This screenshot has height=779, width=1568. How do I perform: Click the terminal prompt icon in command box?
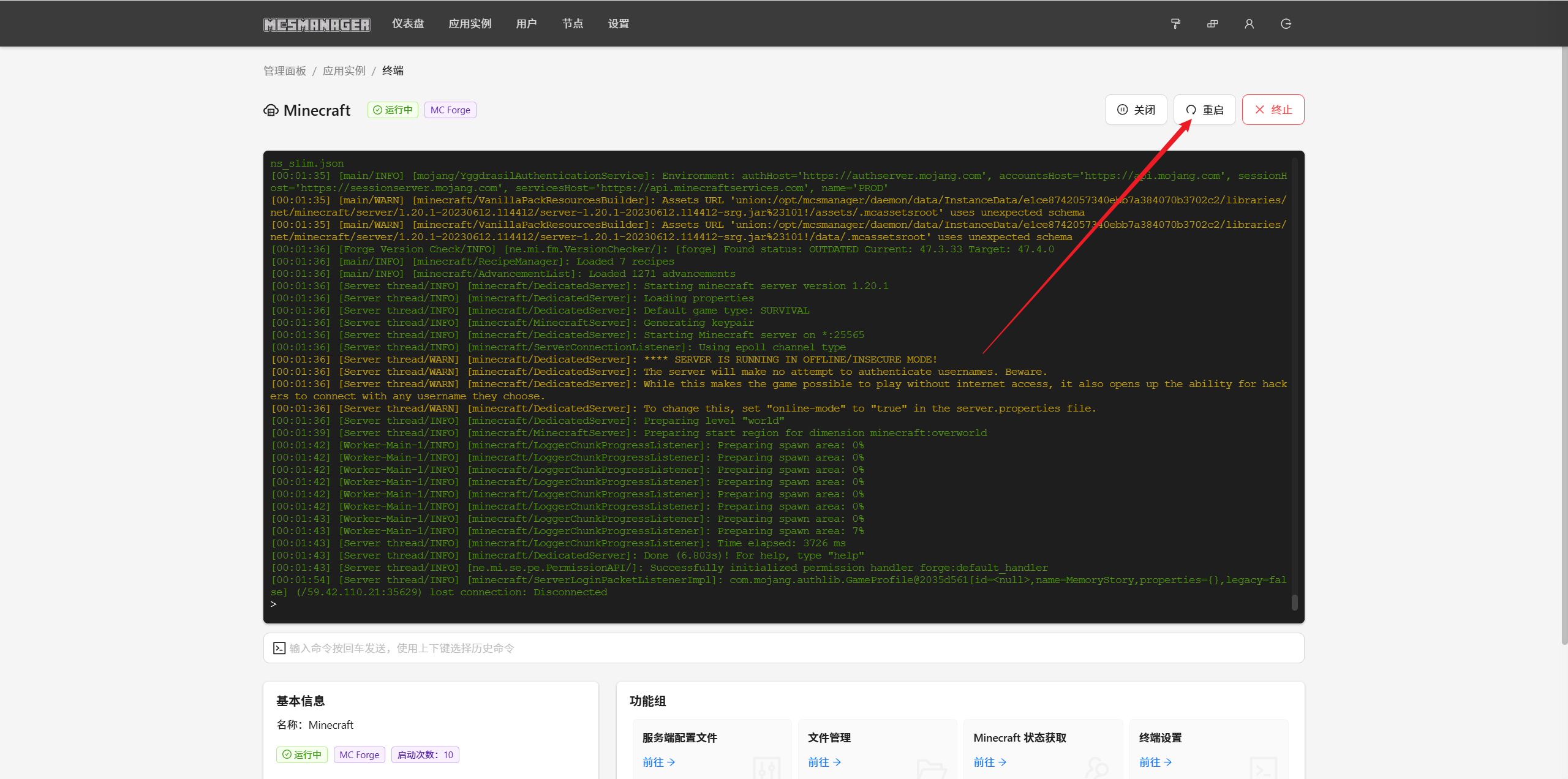pyautogui.click(x=279, y=648)
